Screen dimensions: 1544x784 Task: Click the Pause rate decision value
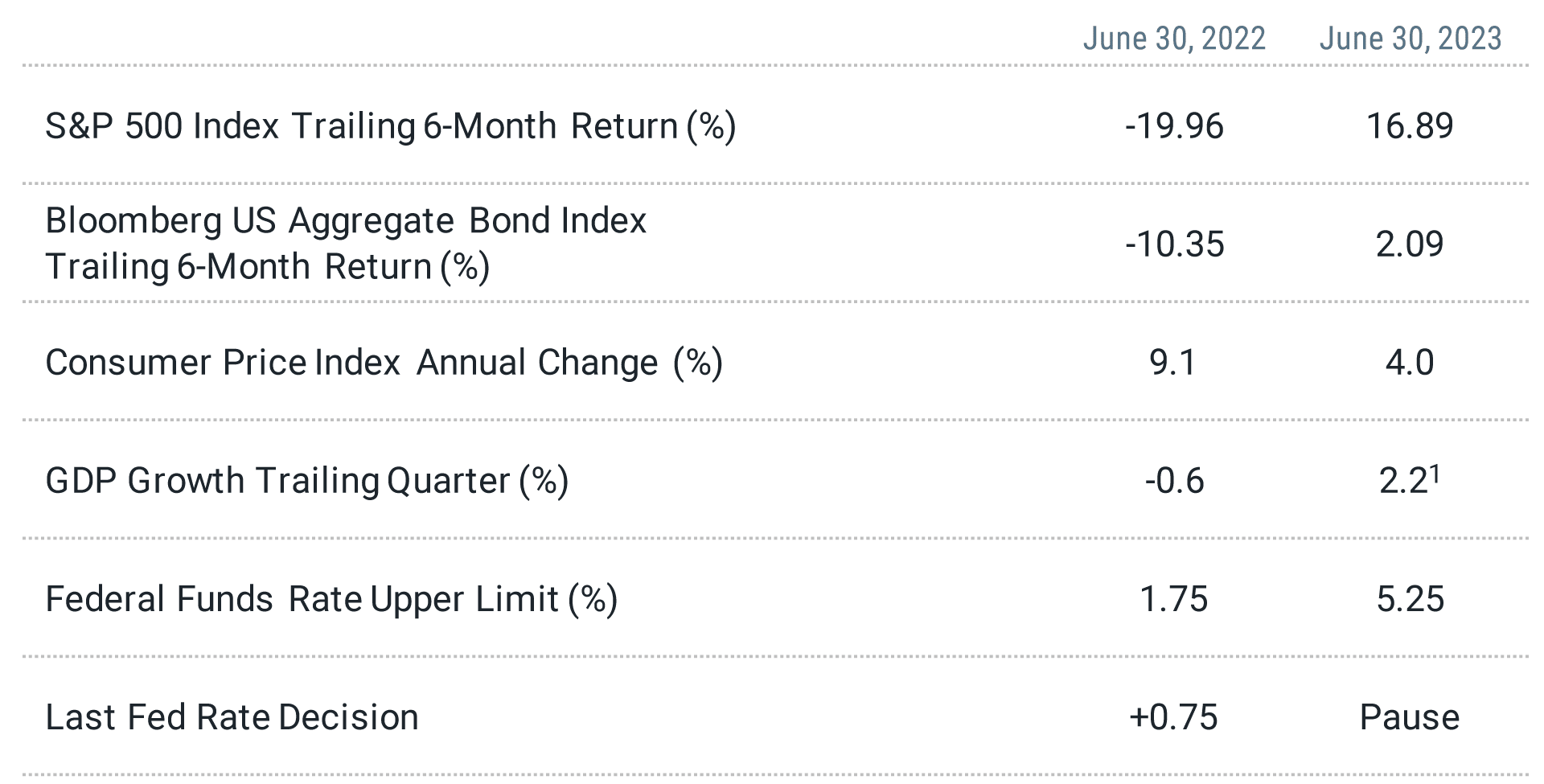click(x=1410, y=717)
